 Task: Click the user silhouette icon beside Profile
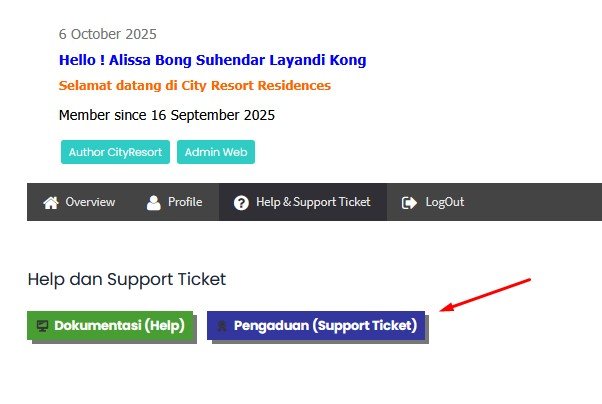[154, 202]
